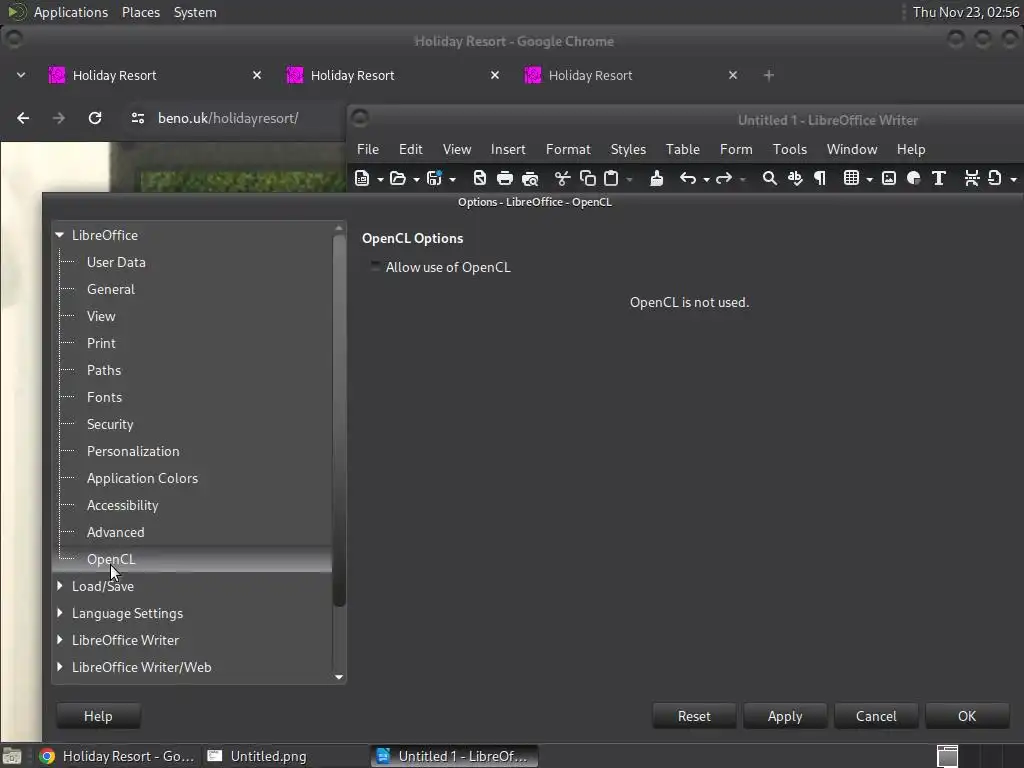Screen dimensions: 1024x768
Task: Click the Export as PDF icon
Action: [x=479, y=178]
